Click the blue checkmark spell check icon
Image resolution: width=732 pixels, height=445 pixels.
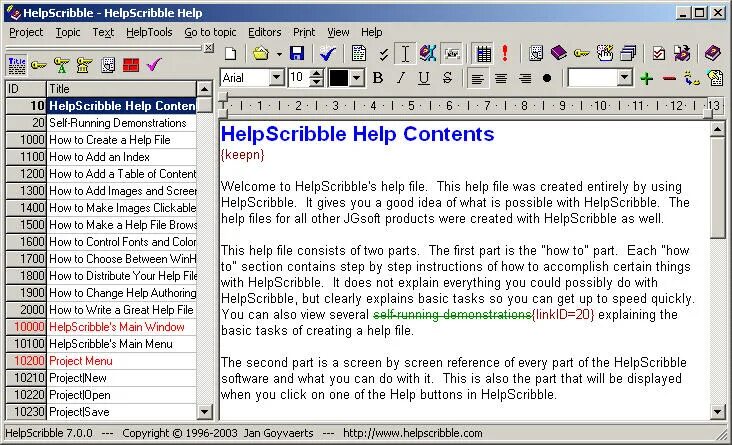[x=328, y=53]
